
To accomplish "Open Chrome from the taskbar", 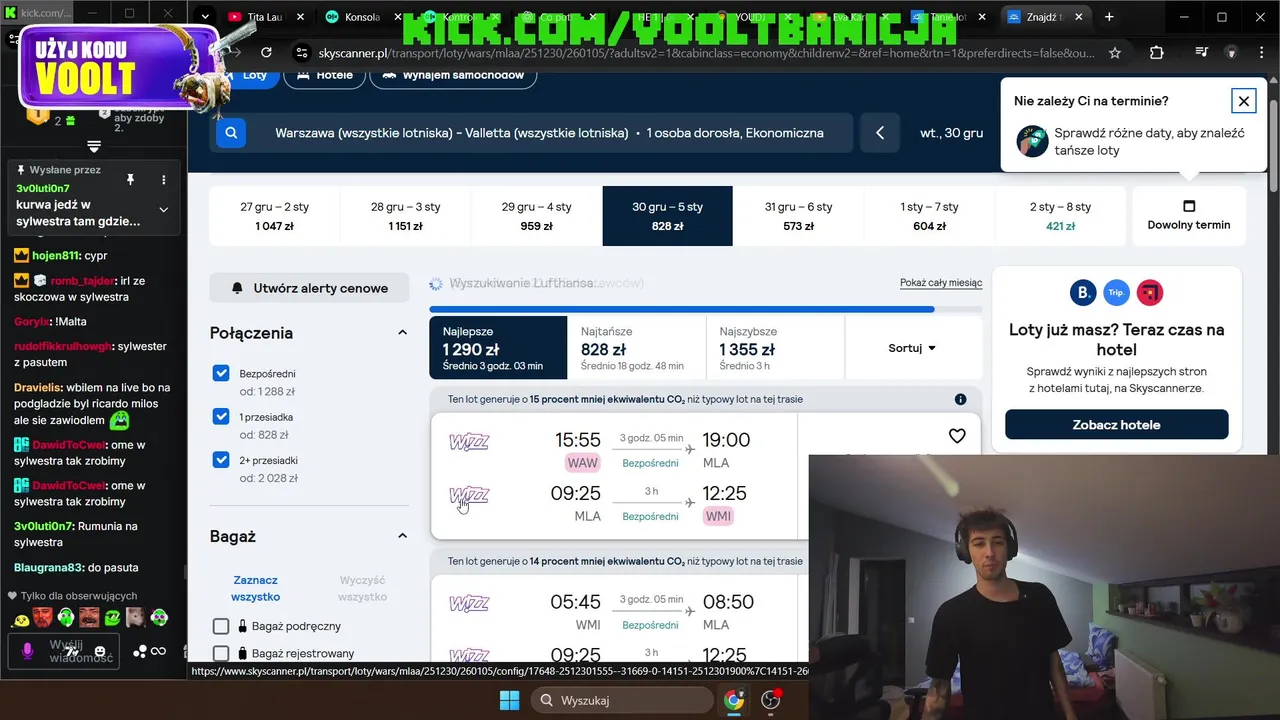I will tap(734, 700).
